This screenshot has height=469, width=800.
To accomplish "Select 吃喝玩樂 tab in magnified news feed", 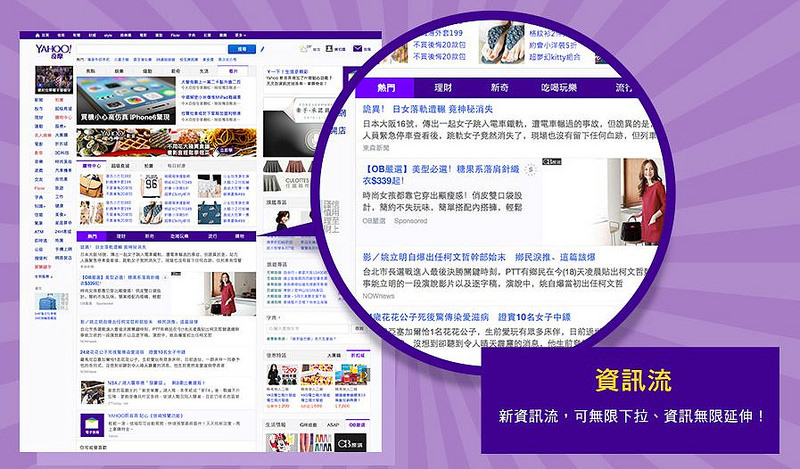I will point(559,88).
